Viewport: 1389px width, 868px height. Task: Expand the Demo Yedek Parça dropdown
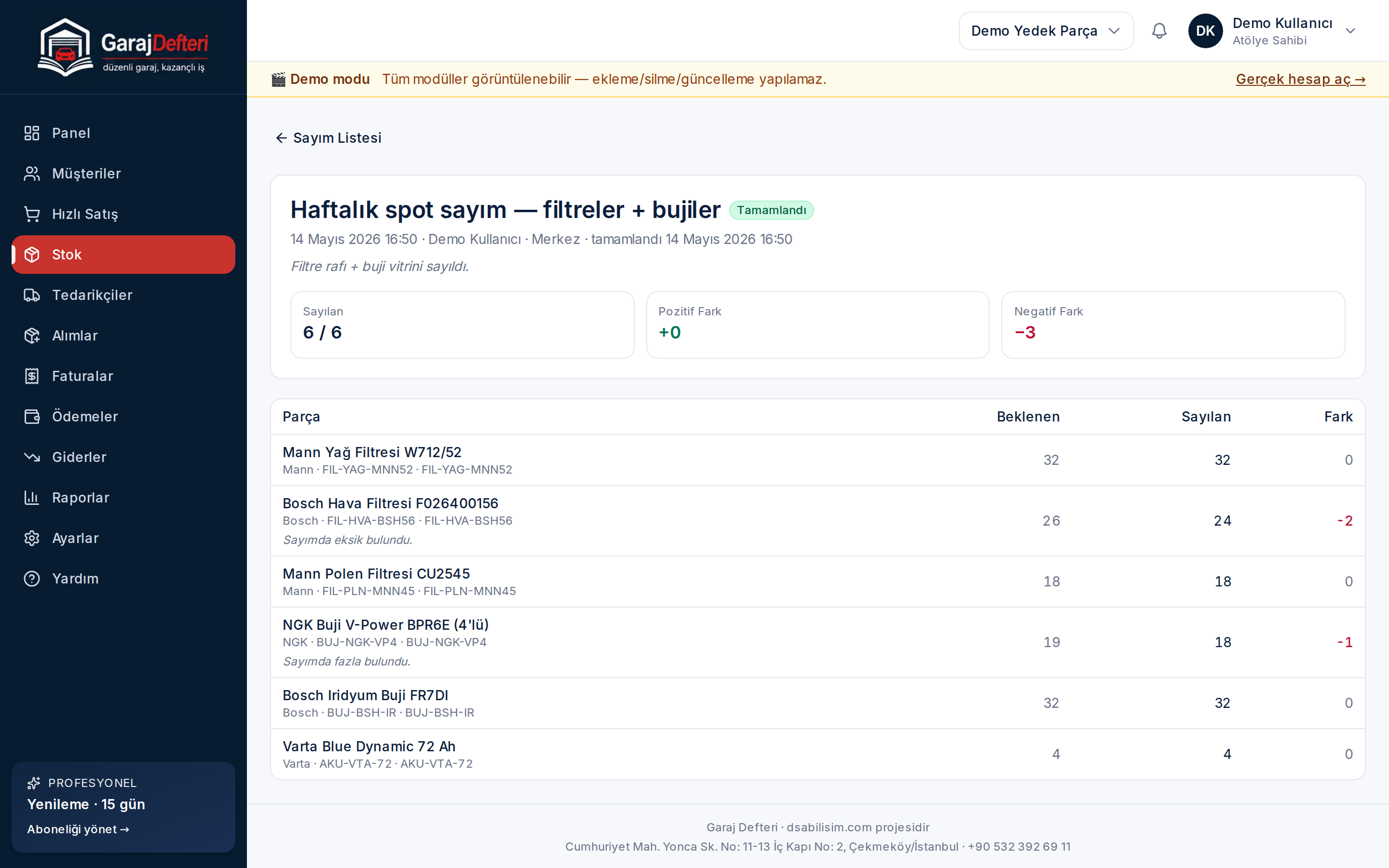[x=1046, y=31]
